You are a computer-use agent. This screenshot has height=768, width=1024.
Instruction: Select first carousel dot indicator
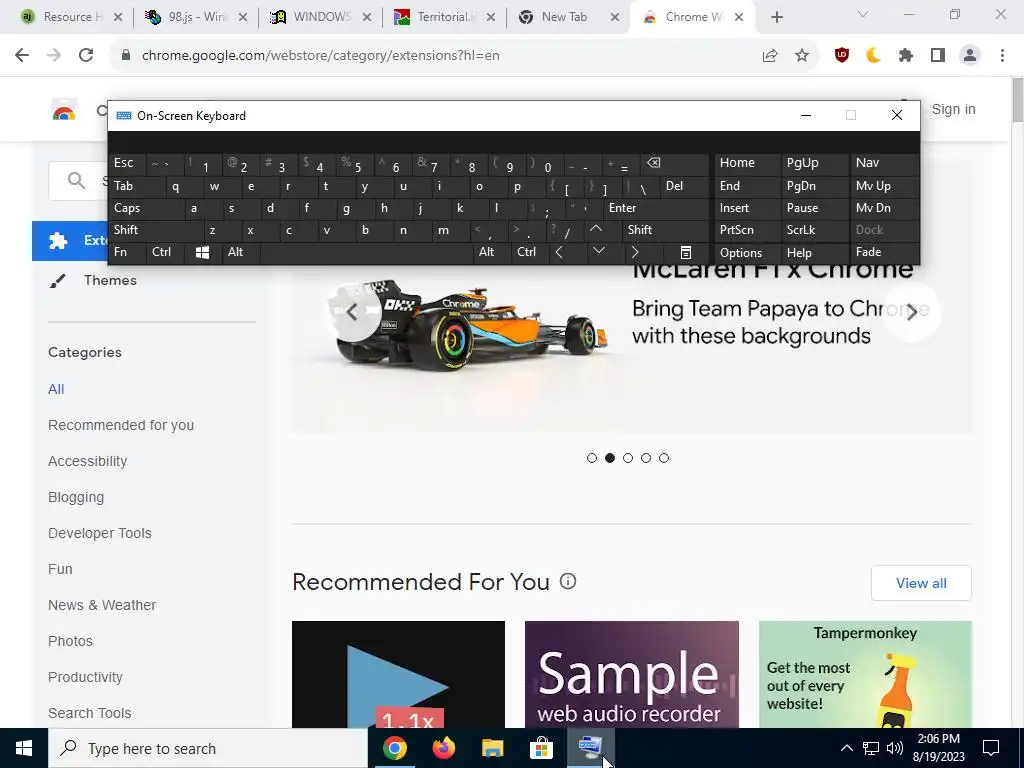pos(592,458)
